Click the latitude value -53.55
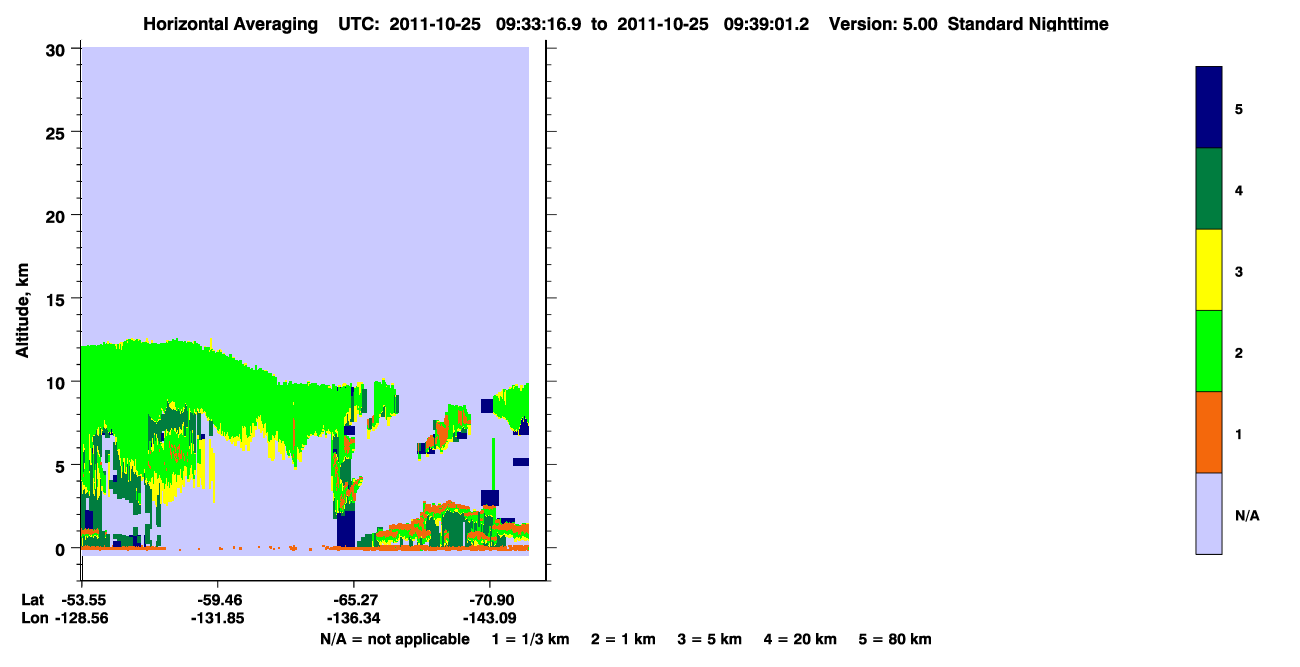The image size is (1300, 667). (x=82, y=600)
